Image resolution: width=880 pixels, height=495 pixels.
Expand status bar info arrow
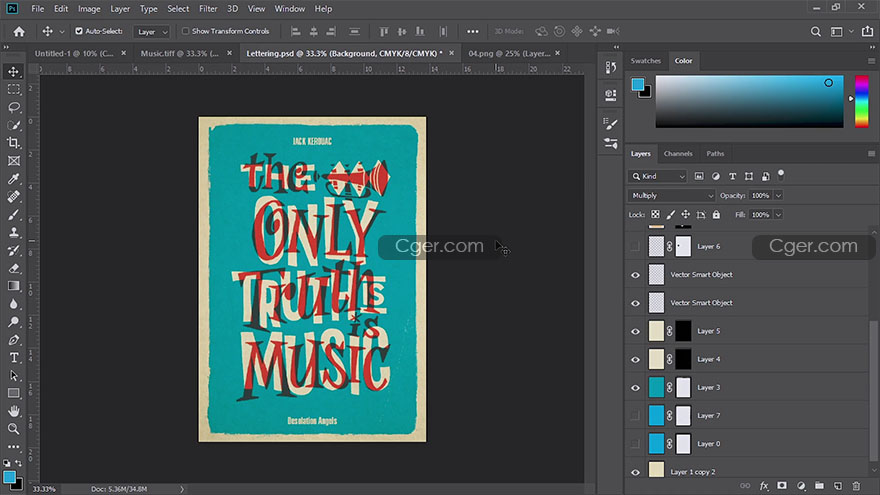[182, 489]
